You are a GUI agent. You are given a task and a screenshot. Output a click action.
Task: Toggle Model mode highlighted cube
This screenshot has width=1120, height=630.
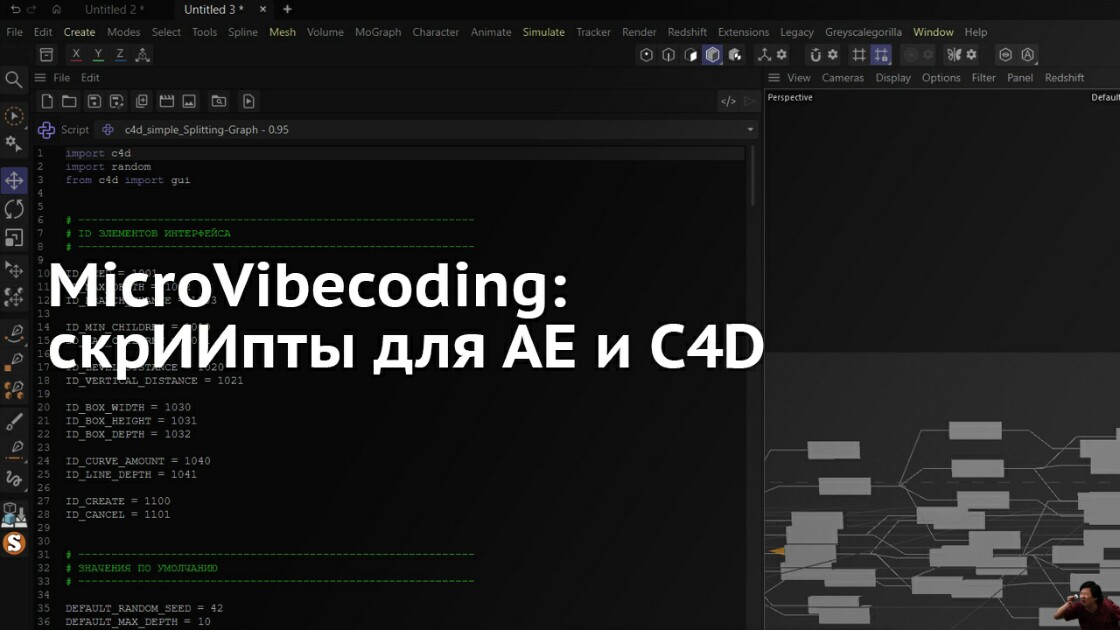tap(713, 55)
